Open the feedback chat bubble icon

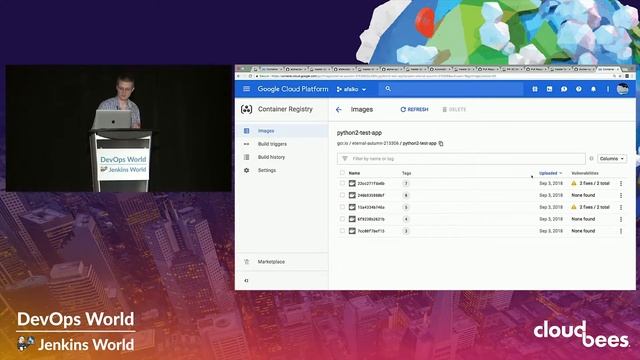tap(564, 89)
